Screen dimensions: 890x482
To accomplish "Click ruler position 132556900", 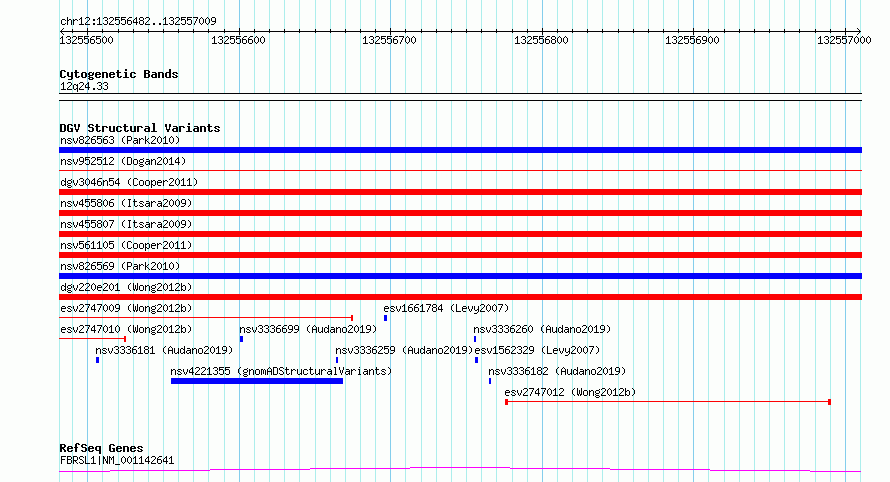I will tap(692, 40).
